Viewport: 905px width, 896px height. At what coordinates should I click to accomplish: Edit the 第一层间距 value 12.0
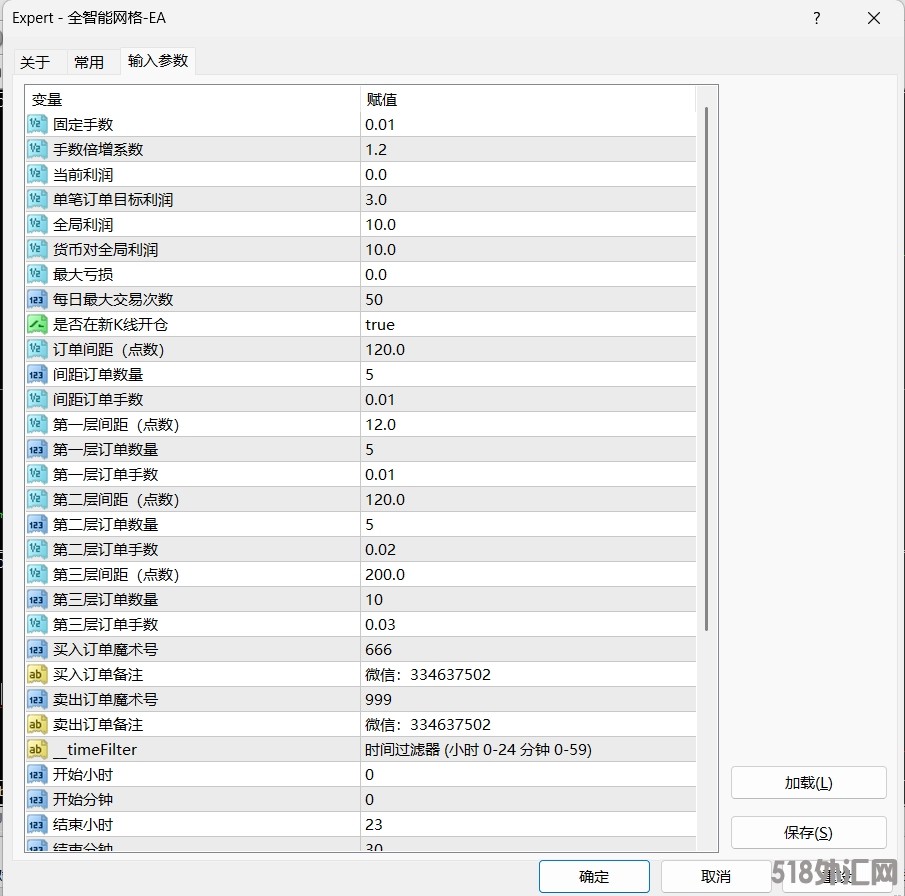[528, 424]
